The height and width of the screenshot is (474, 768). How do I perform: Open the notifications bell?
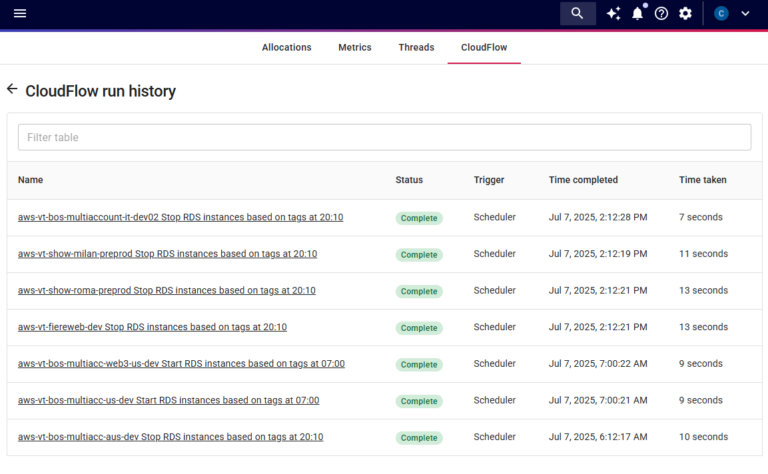tap(637, 13)
